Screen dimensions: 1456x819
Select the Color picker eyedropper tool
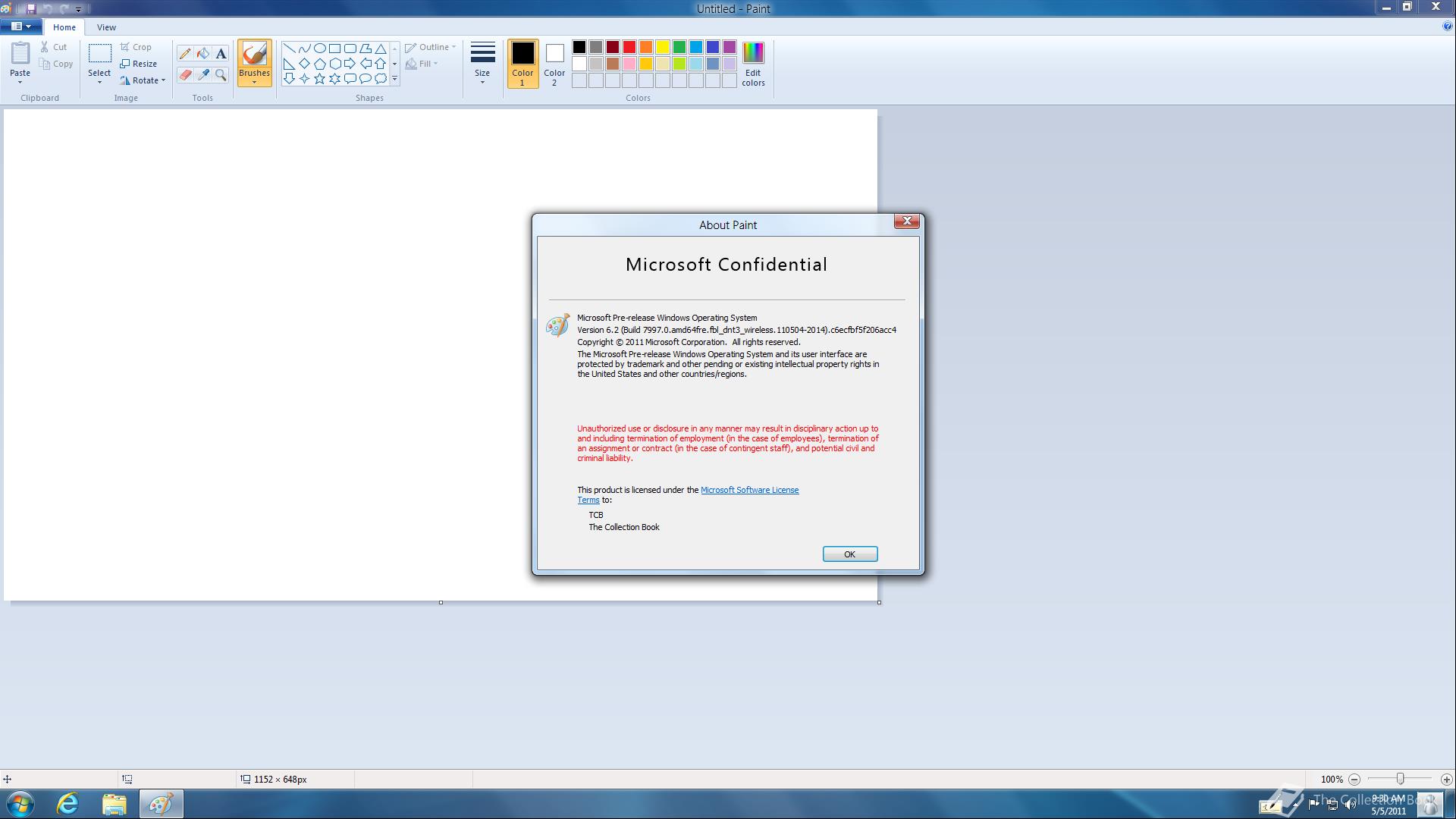203,75
